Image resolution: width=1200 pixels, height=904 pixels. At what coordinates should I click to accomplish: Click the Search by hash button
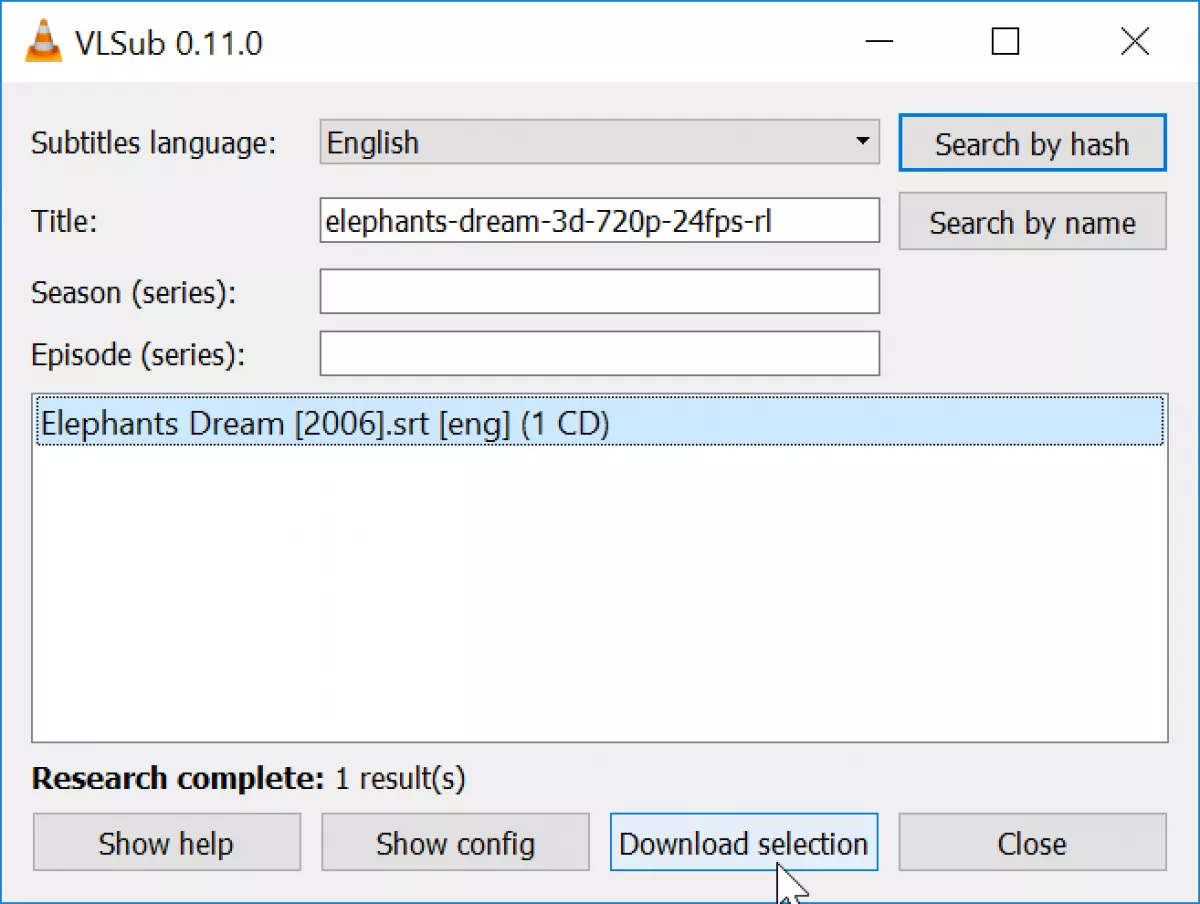1032,144
